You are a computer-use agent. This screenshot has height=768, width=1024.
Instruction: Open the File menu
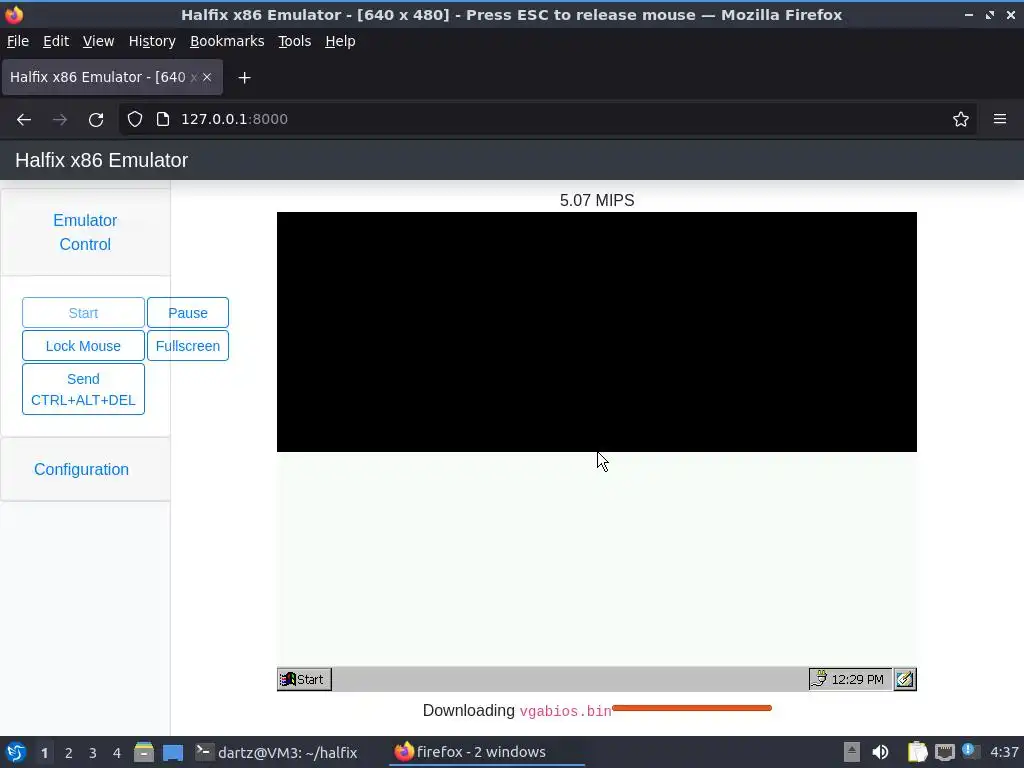(x=18, y=41)
